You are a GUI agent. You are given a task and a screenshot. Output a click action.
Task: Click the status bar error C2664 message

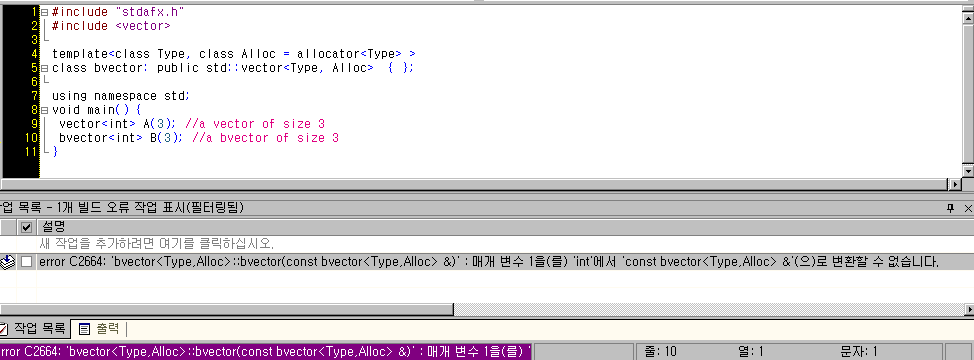pyautogui.click(x=265, y=352)
